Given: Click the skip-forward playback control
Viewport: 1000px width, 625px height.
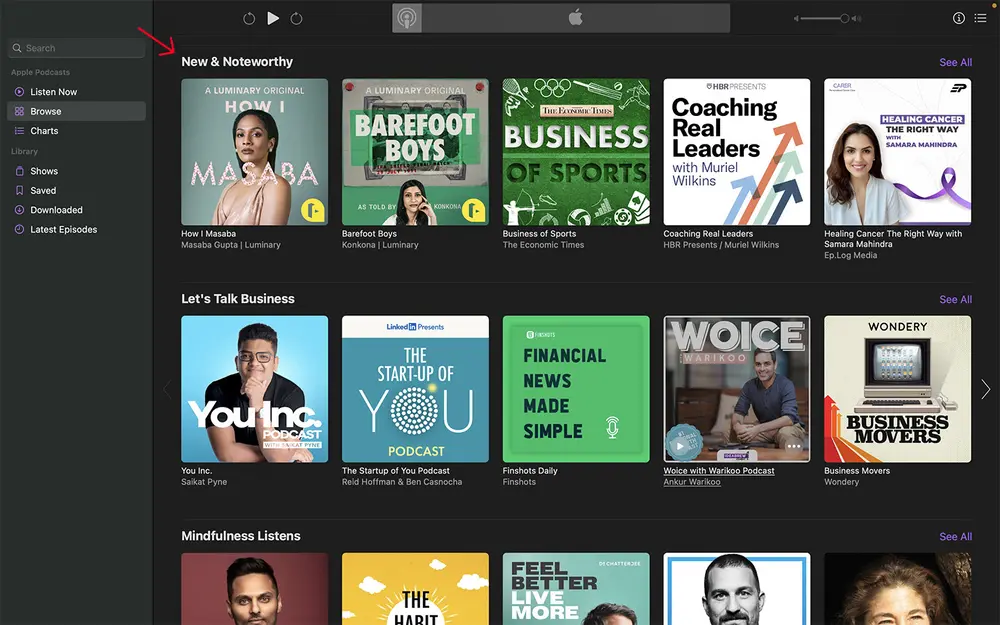Looking at the screenshot, I should [294, 17].
